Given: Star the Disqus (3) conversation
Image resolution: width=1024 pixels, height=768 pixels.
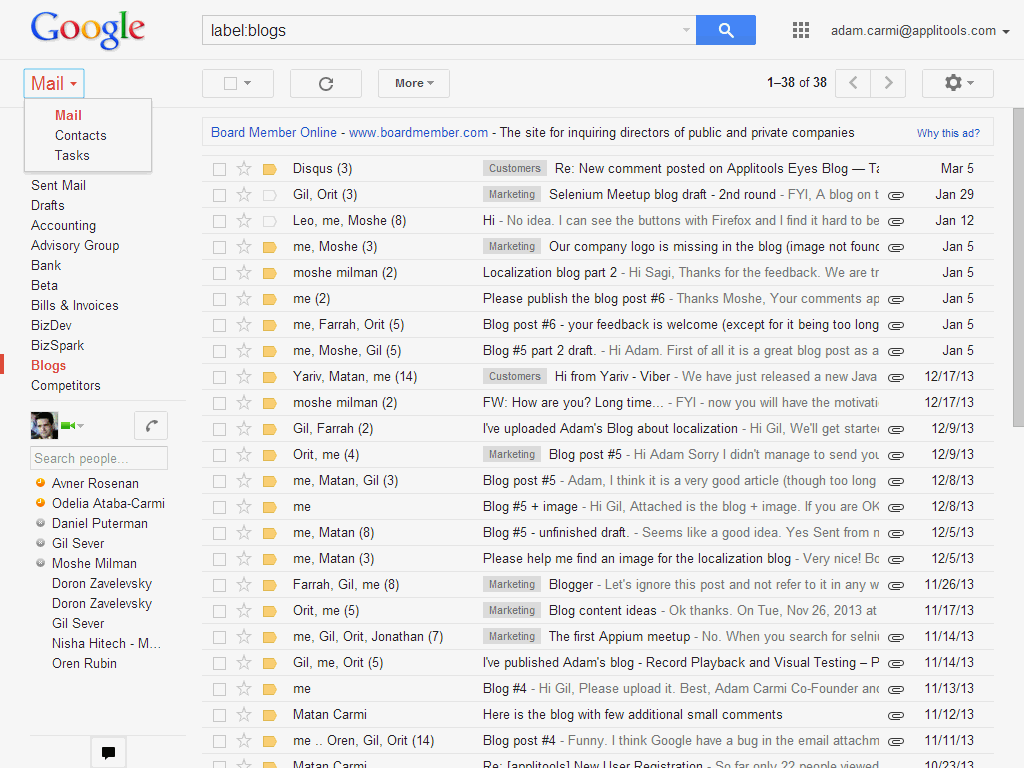Looking at the screenshot, I should pos(244,168).
